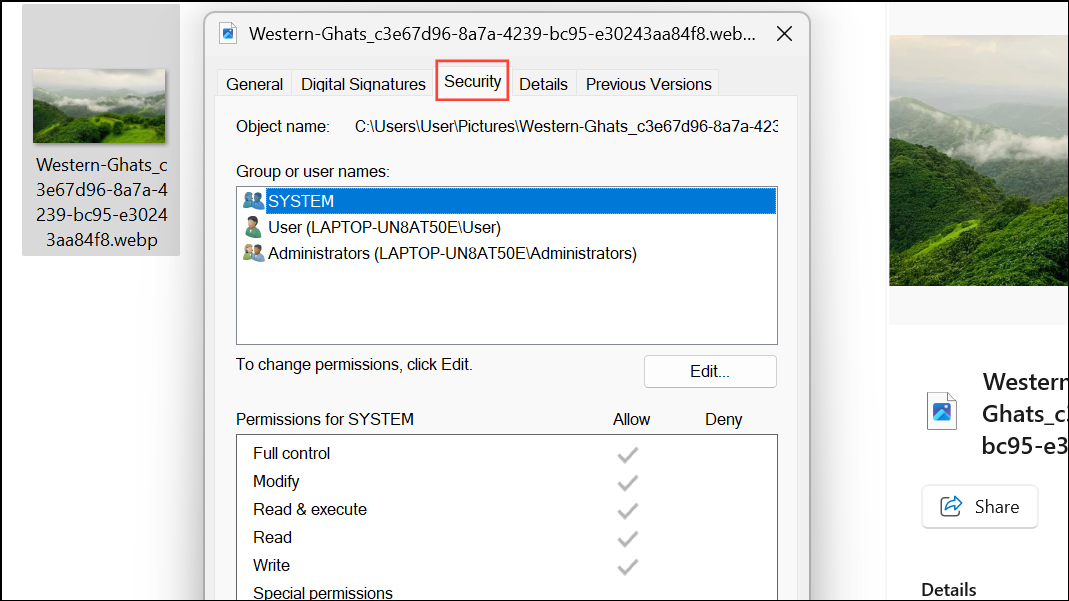Click the Administrators group icon
The width and height of the screenshot is (1069, 601).
pos(253,253)
